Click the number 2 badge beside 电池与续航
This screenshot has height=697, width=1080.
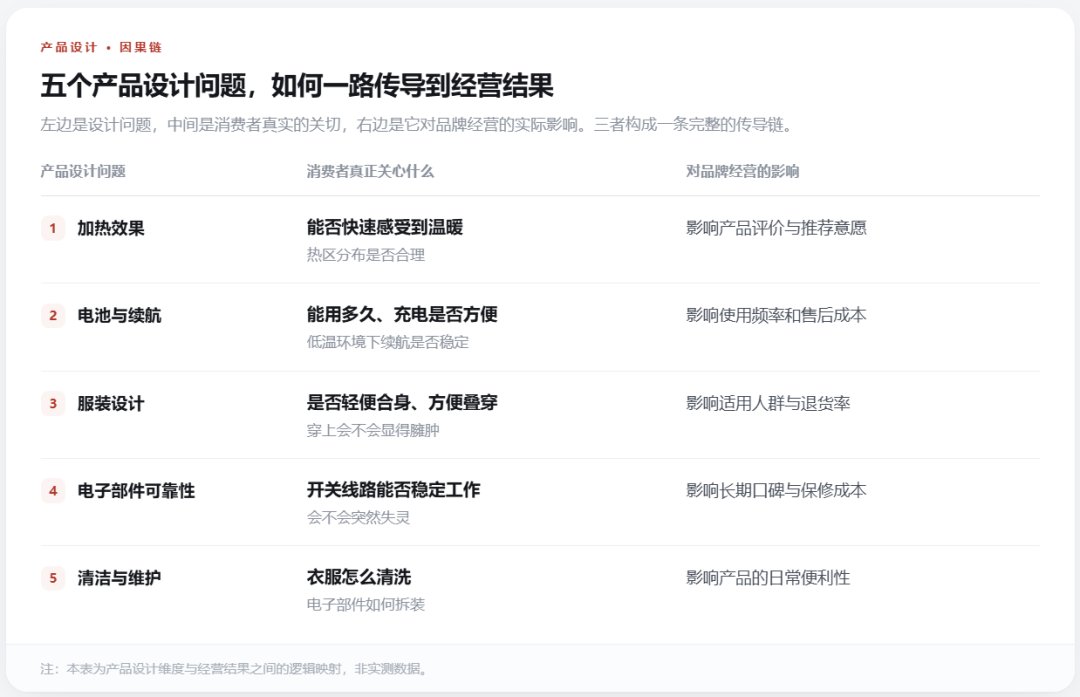53,315
